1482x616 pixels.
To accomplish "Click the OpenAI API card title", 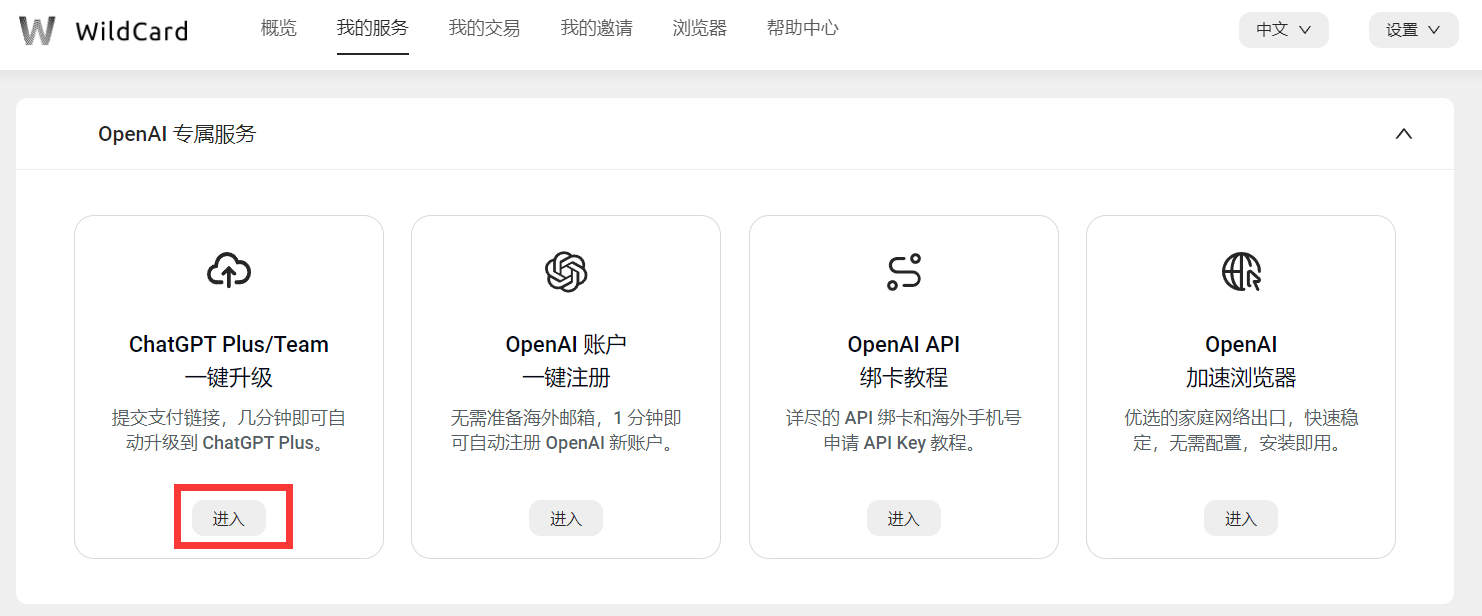I will click(x=904, y=344).
